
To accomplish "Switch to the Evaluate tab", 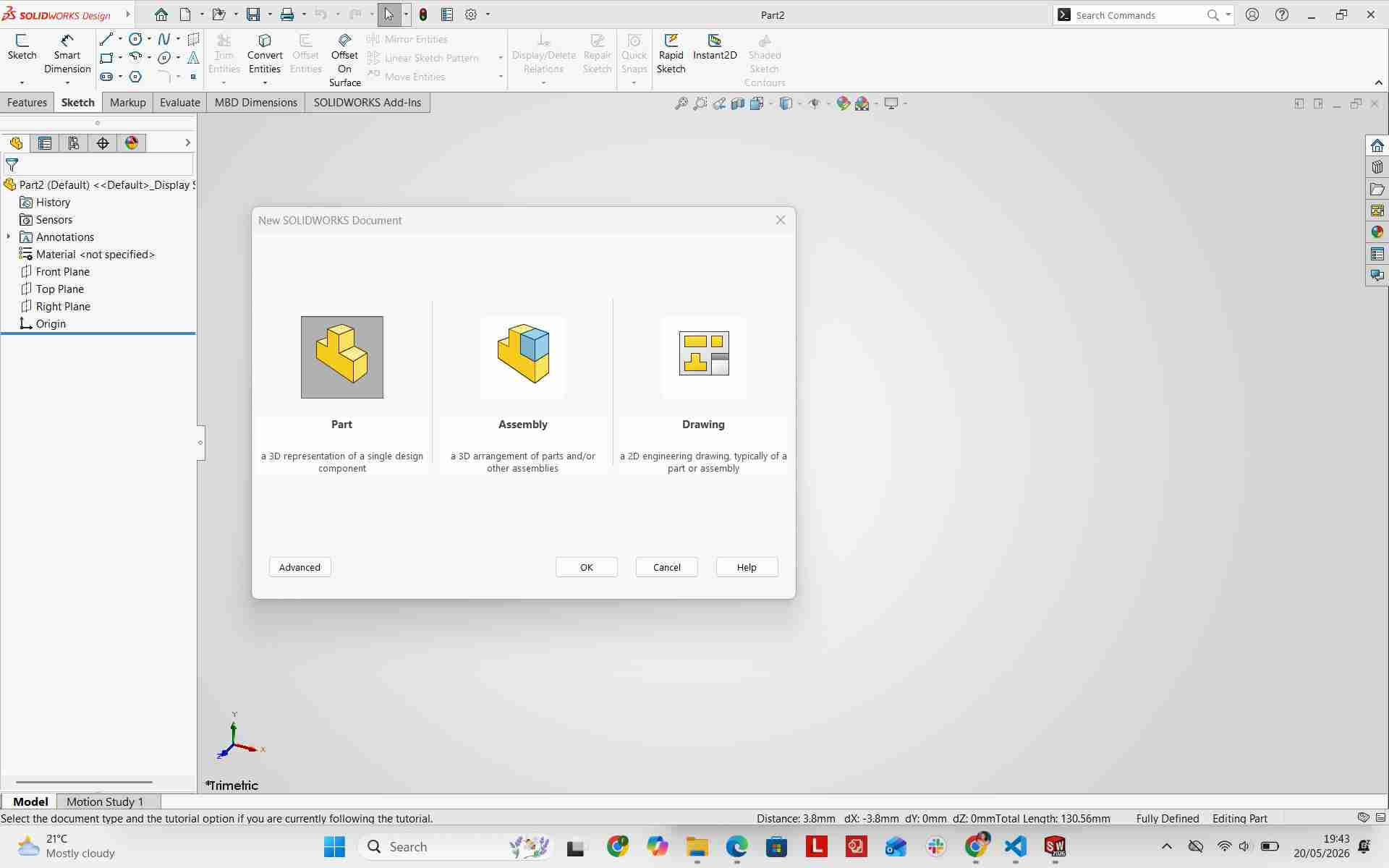I will [x=180, y=103].
